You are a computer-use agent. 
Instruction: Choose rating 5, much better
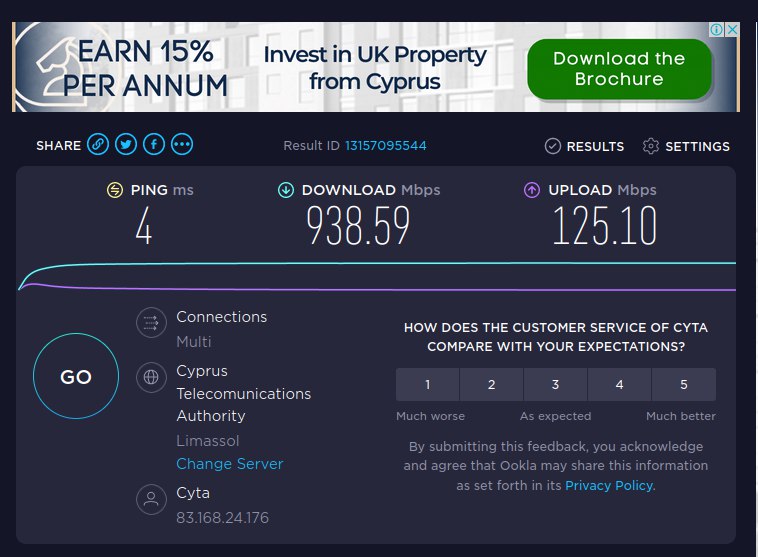(684, 384)
